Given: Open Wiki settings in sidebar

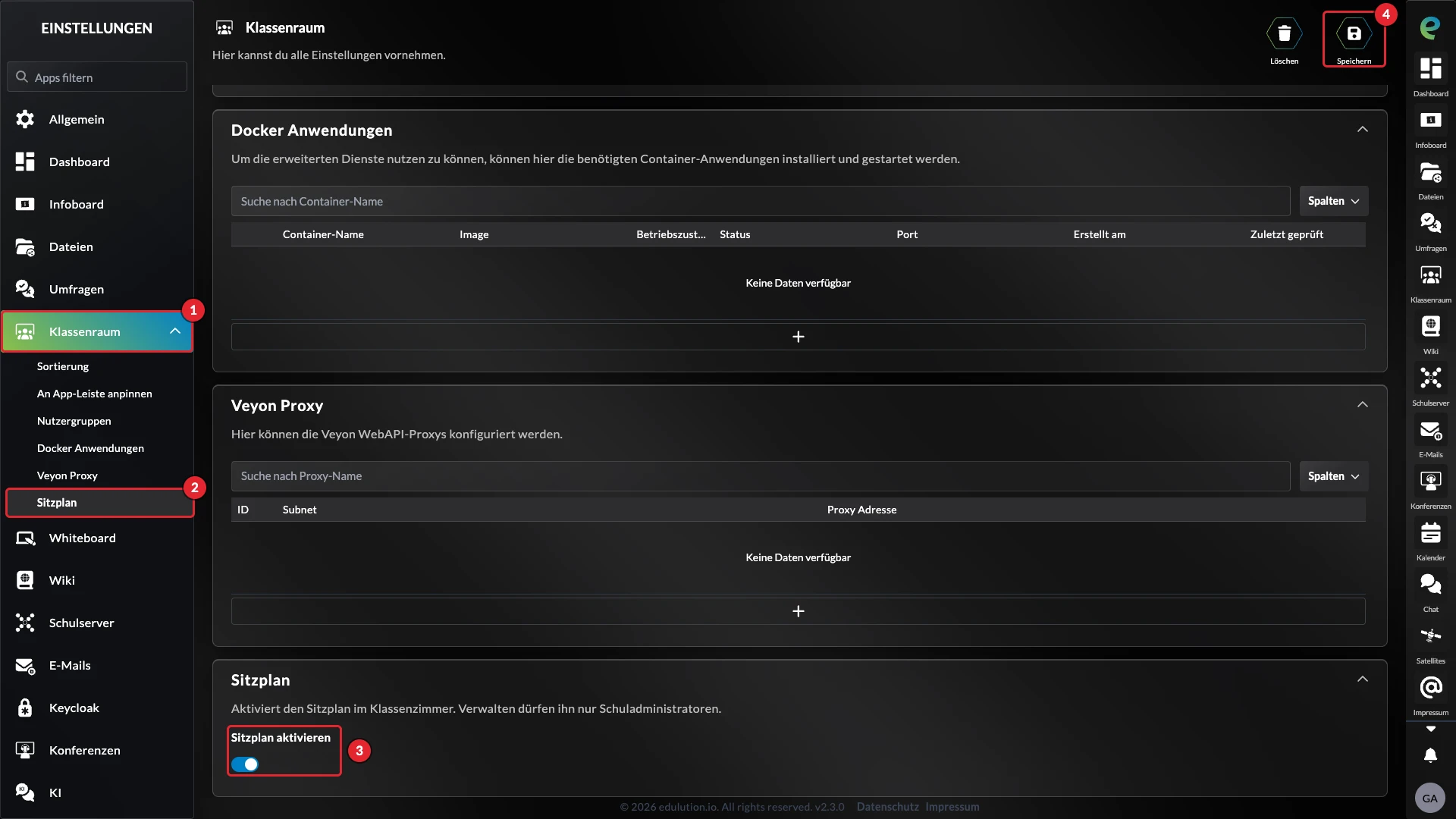Looking at the screenshot, I should pos(97,580).
